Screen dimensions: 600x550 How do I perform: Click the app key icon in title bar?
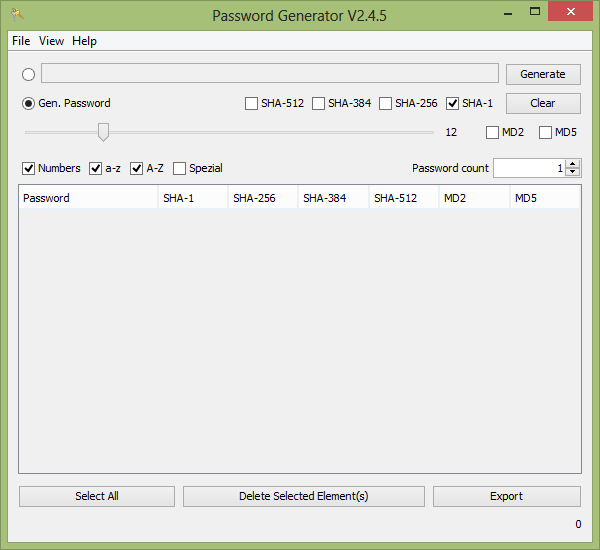17,15
